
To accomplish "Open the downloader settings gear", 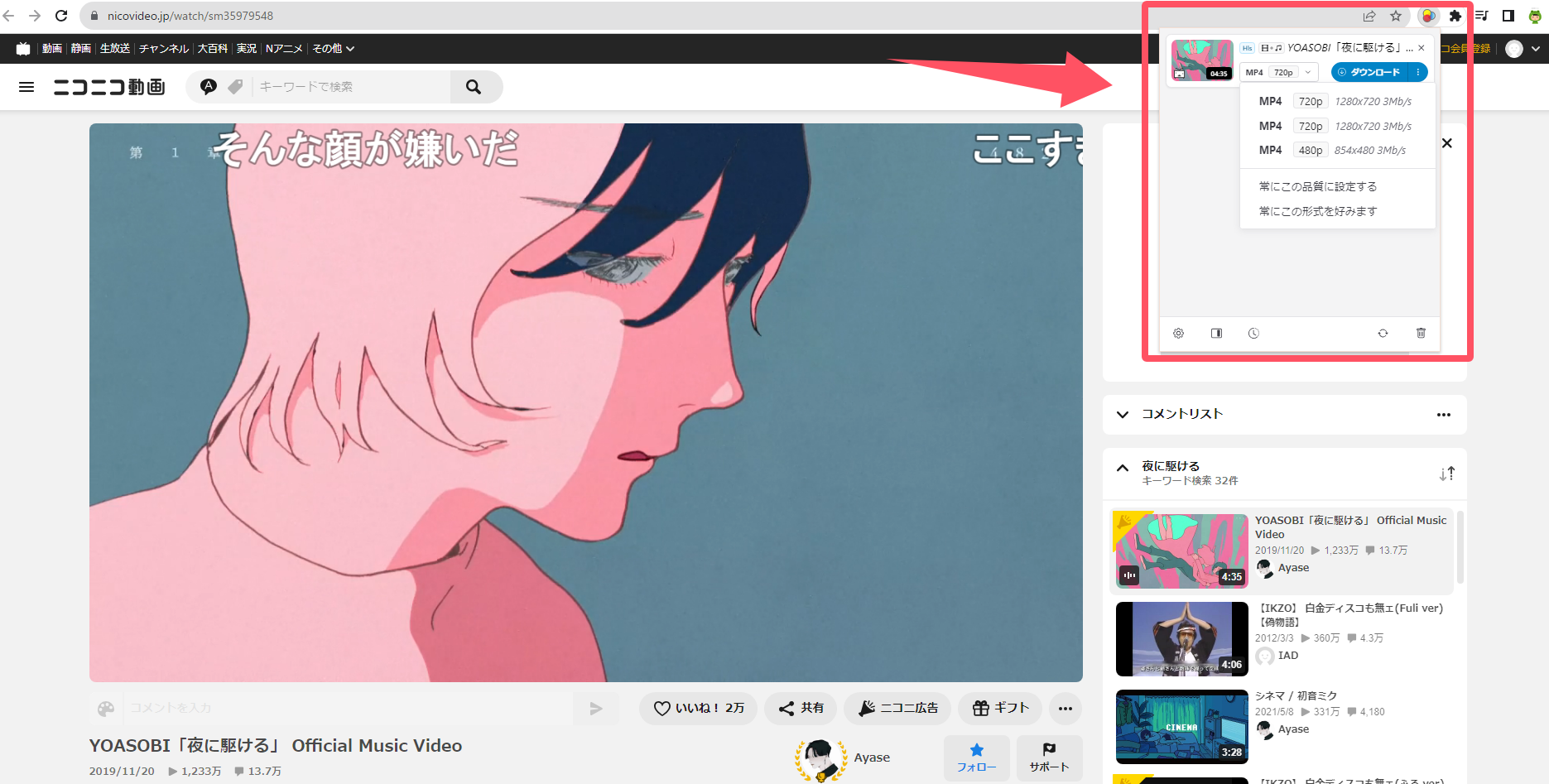I will (1178, 333).
